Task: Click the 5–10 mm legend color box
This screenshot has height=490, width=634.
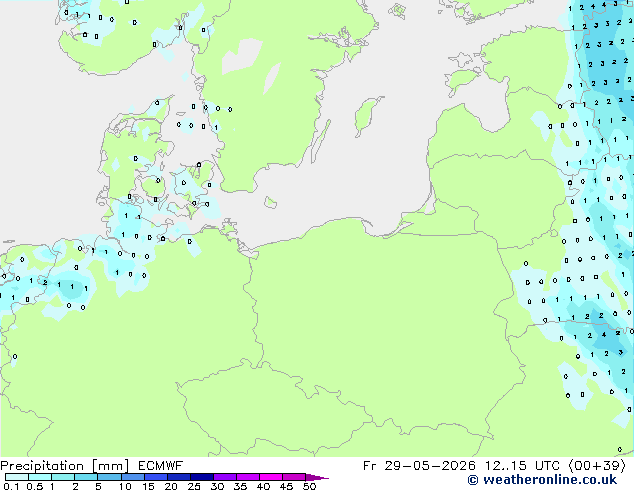Action: [110, 477]
